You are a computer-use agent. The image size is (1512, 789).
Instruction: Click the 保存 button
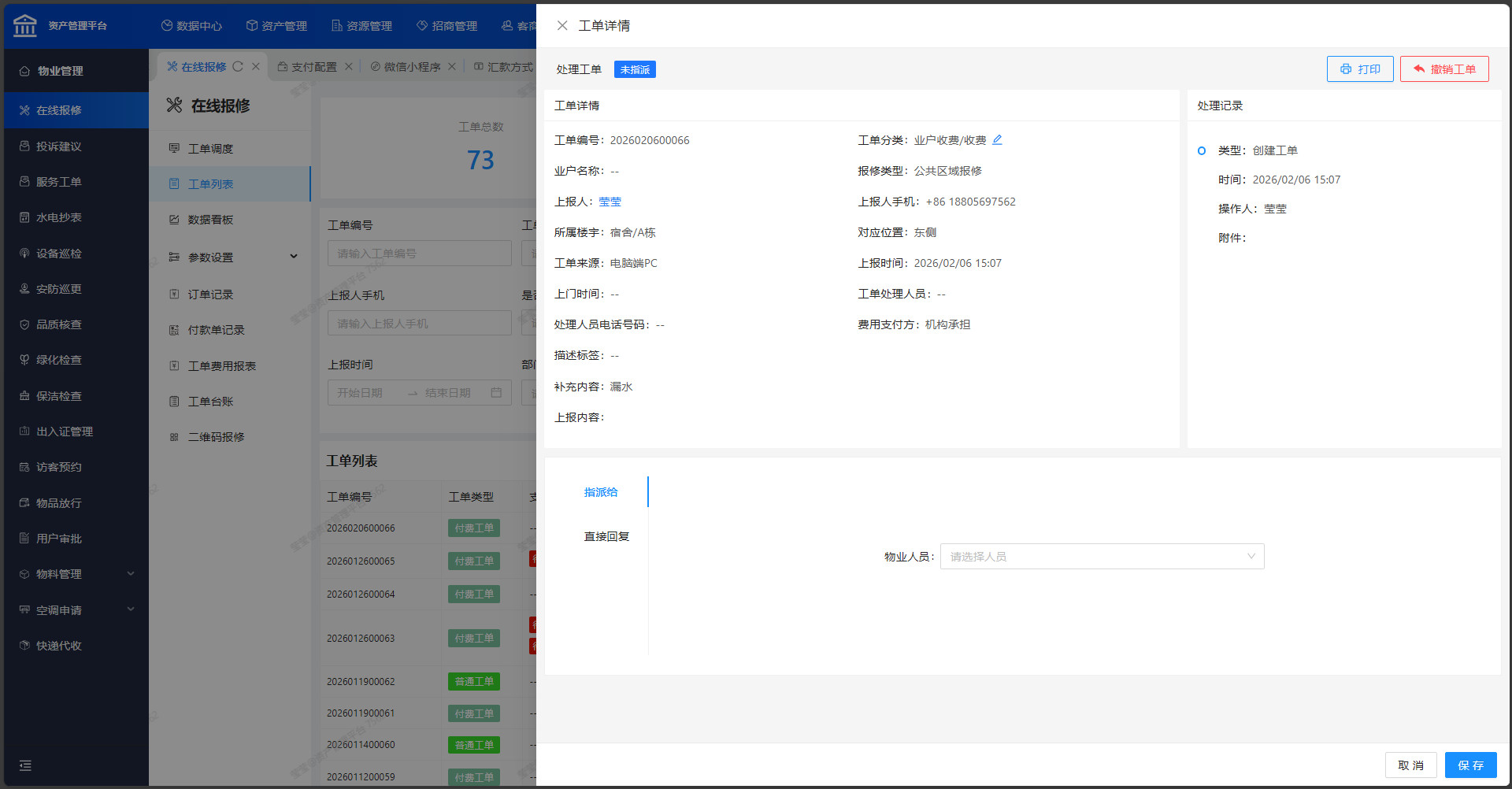click(x=1470, y=765)
